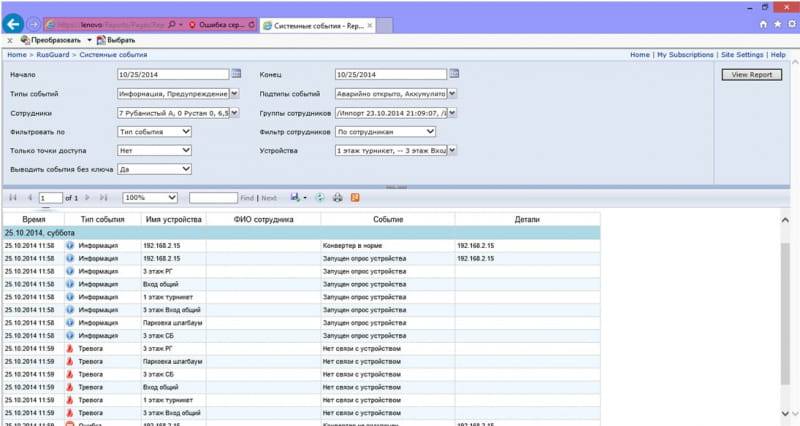Viewport: 800px width, 426px height.
Task: Print the report using the printer icon
Action: coord(338,198)
